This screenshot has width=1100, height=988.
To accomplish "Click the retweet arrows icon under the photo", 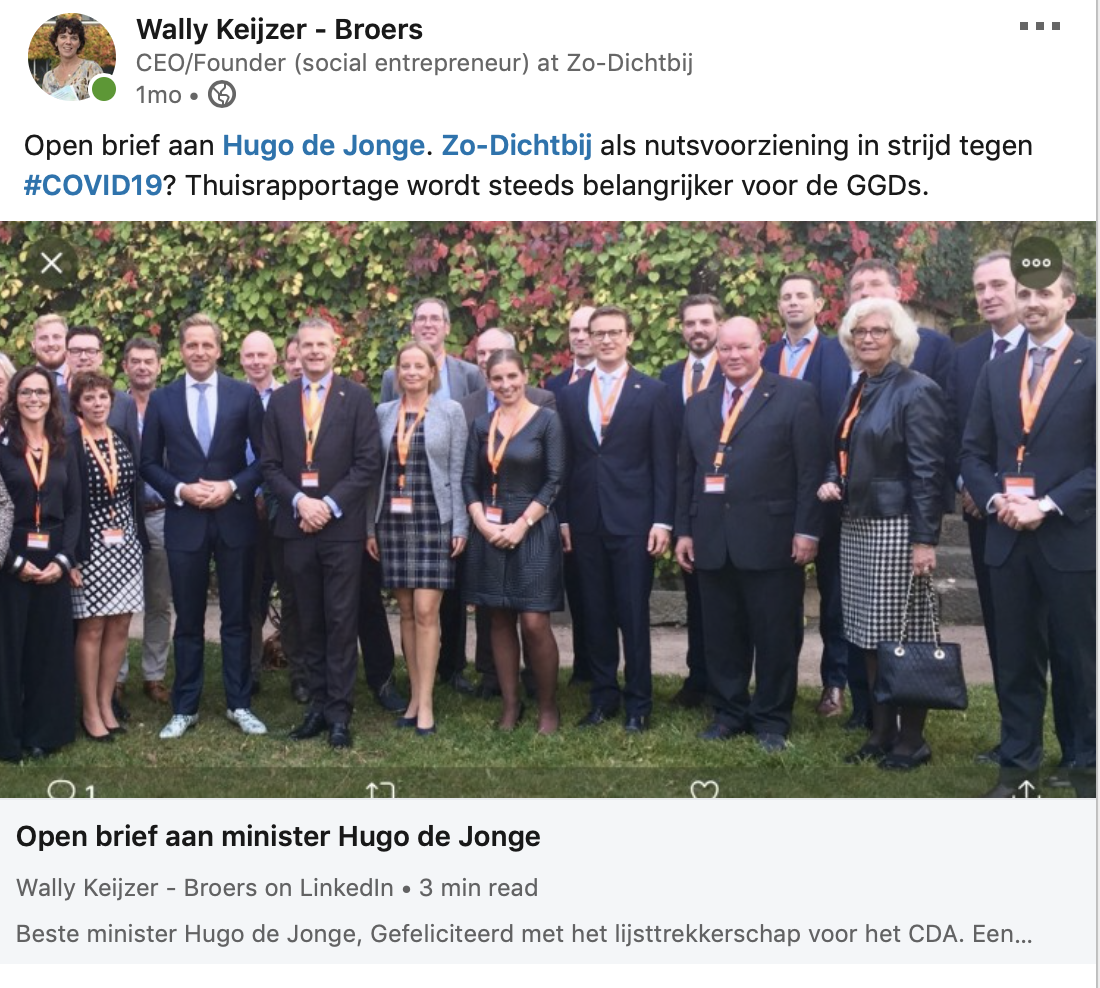I will pos(380,790).
